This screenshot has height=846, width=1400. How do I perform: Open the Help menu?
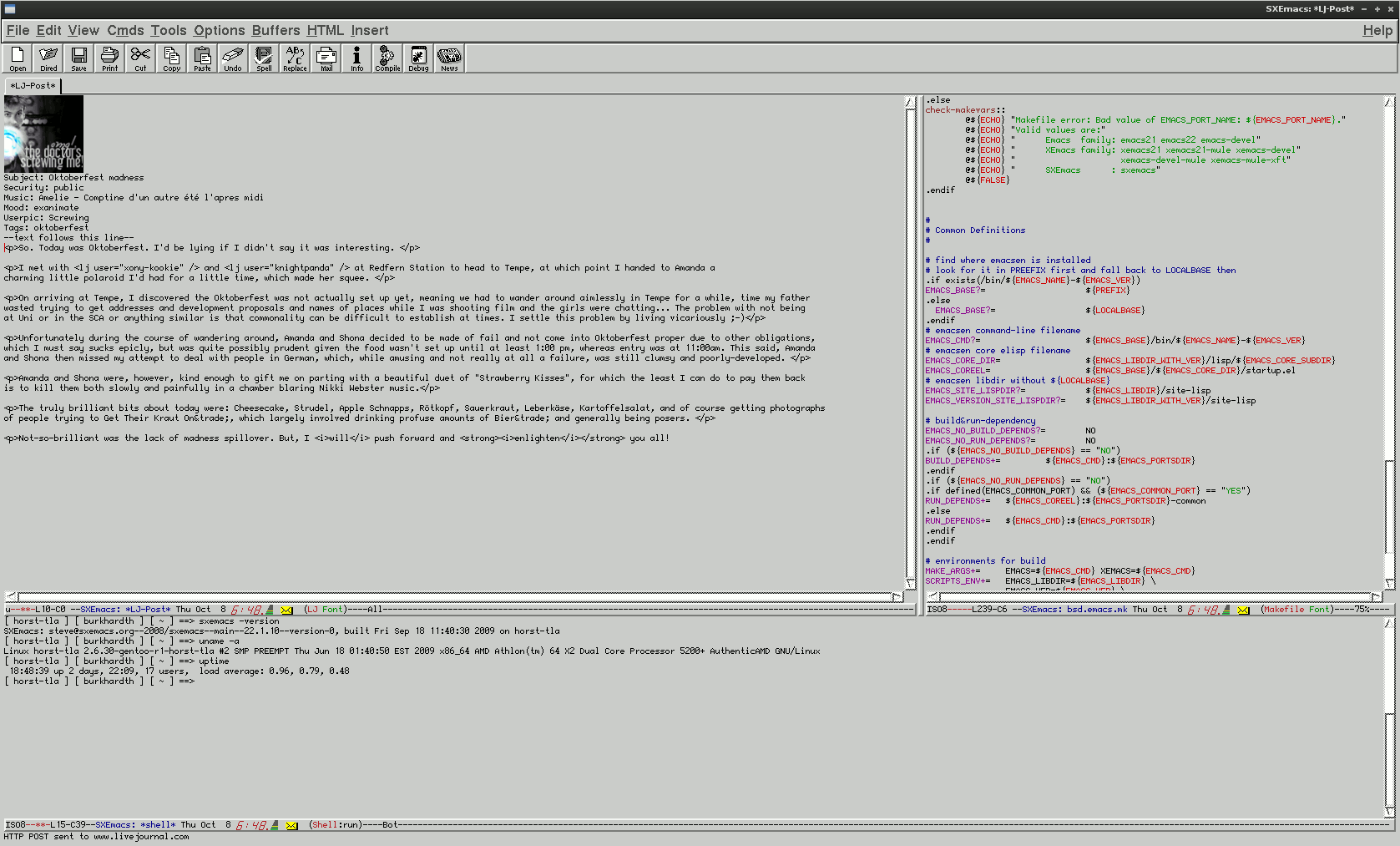click(x=1377, y=31)
